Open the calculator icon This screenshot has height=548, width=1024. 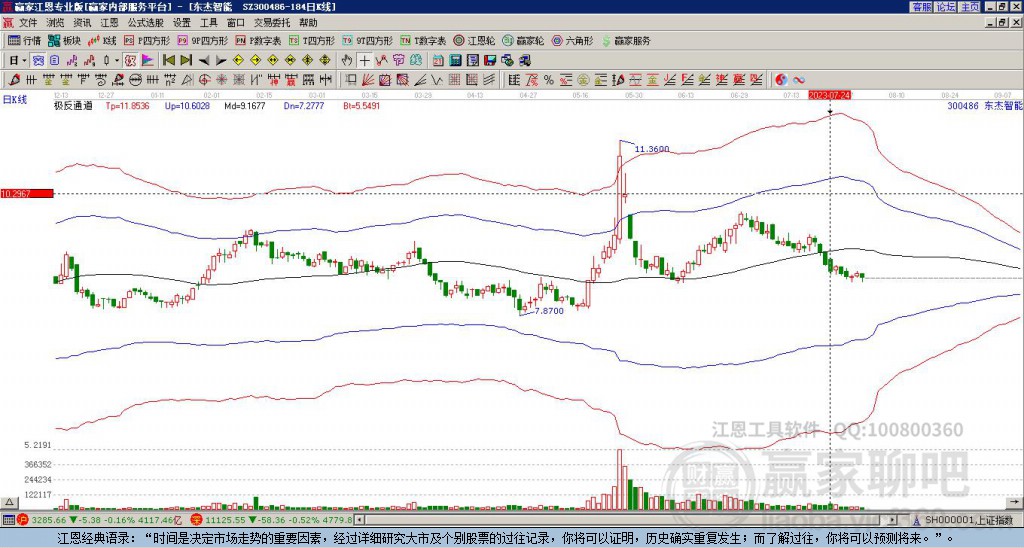(456, 61)
